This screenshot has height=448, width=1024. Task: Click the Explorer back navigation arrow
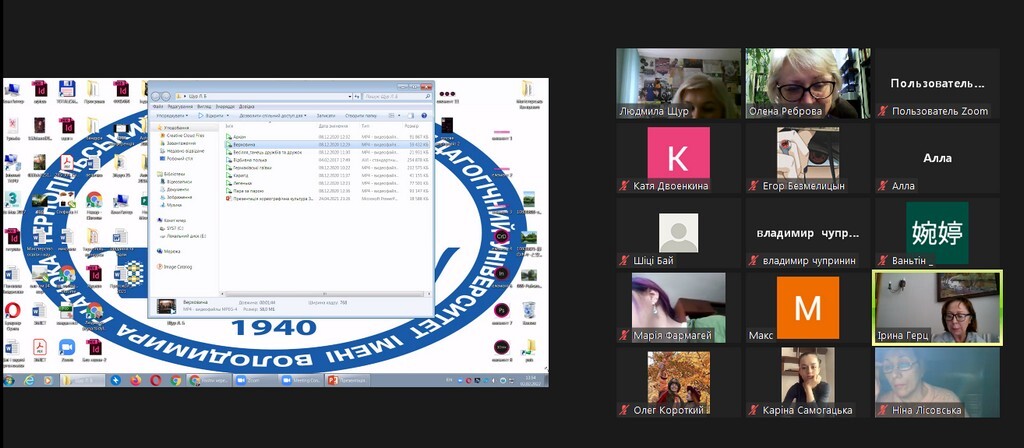coord(155,97)
